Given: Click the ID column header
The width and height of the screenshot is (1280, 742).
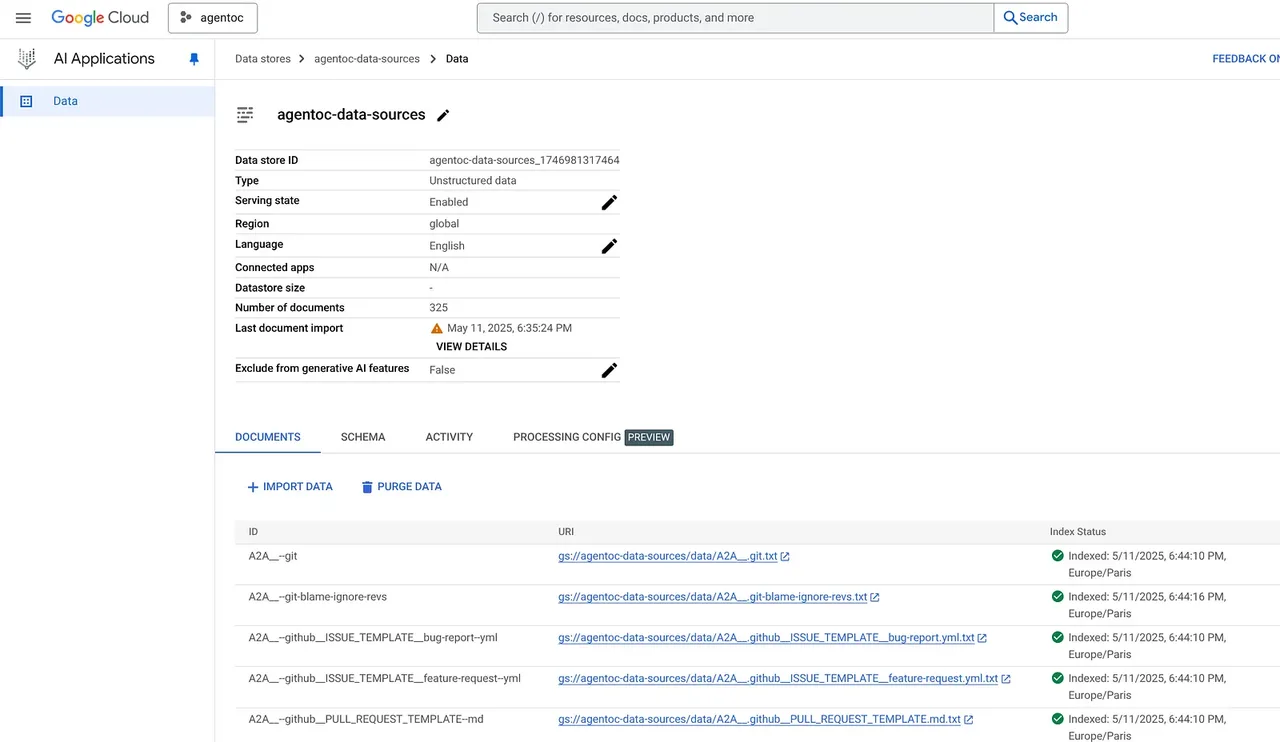Looking at the screenshot, I should tap(253, 532).
